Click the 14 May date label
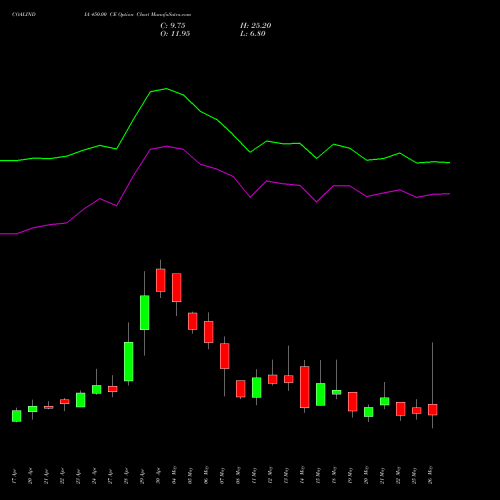The width and height of the screenshot is (500, 500). [x=302, y=475]
